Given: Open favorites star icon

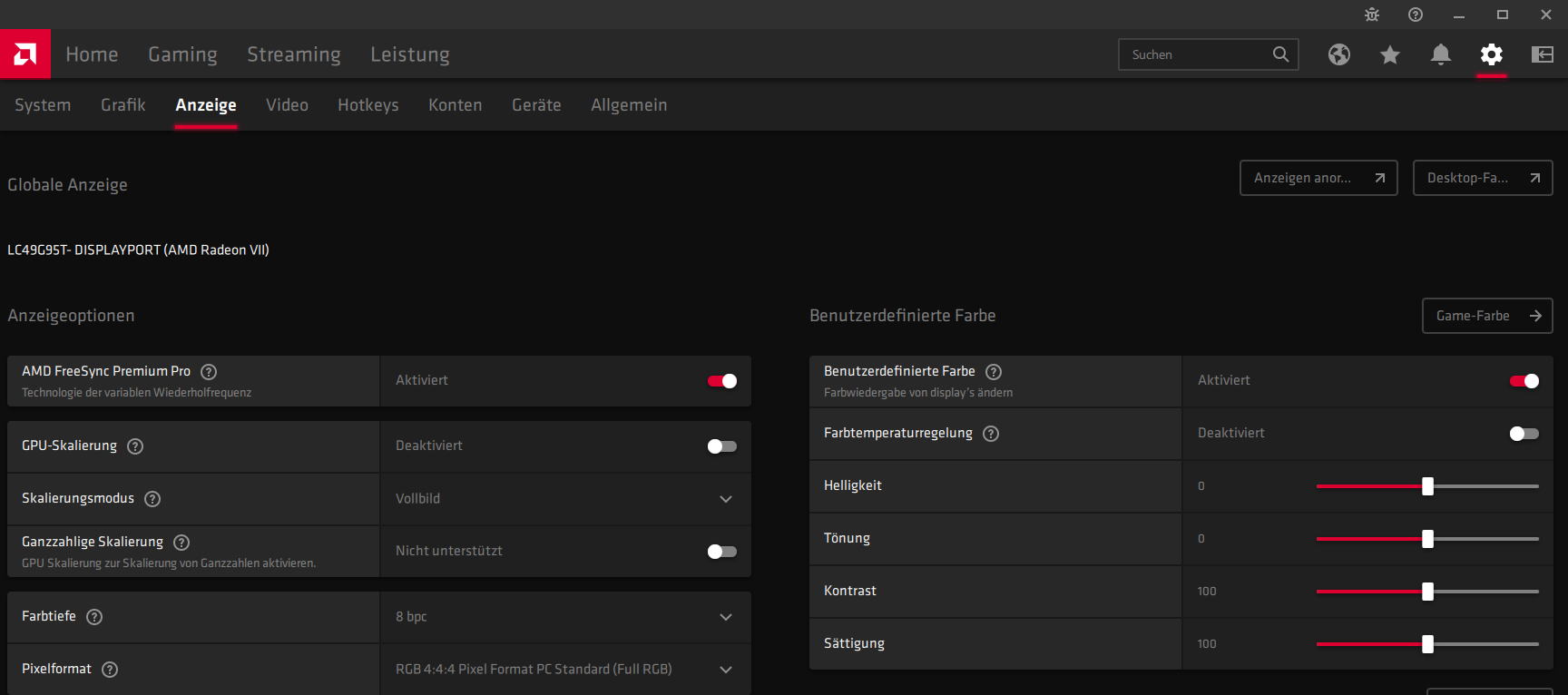Looking at the screenshot, I should tap(1390, 54).
